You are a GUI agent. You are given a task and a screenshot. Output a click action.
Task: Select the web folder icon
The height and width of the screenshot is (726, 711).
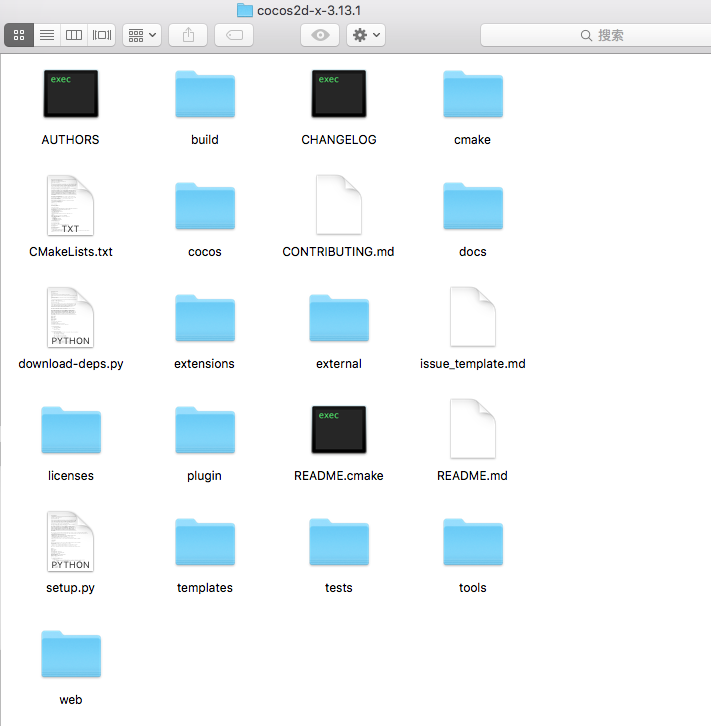click(71, 654)
